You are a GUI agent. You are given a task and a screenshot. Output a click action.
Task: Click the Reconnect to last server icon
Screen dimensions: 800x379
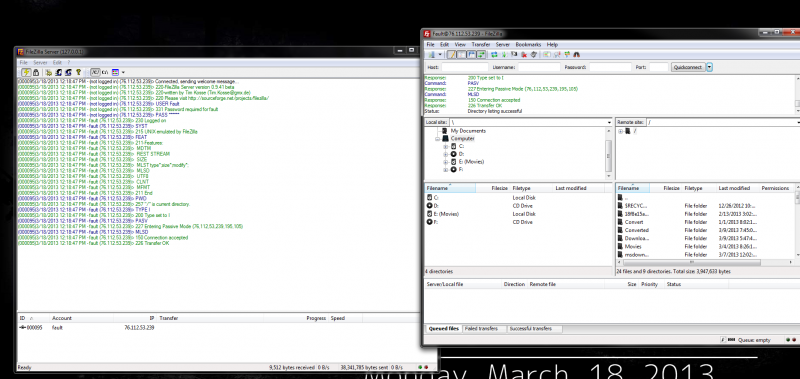[534, 55]
